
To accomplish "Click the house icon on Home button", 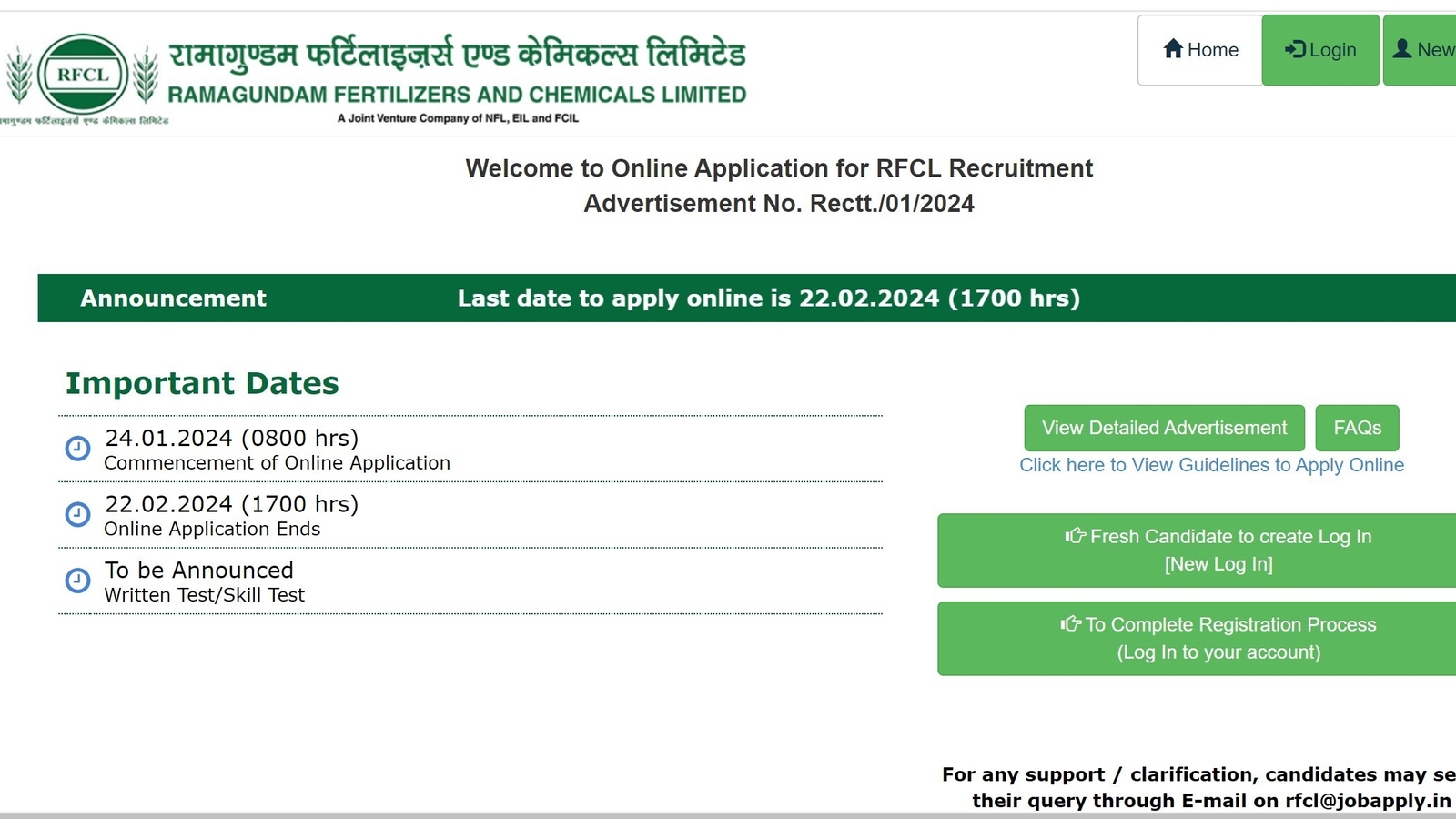I will [1173, 48].
